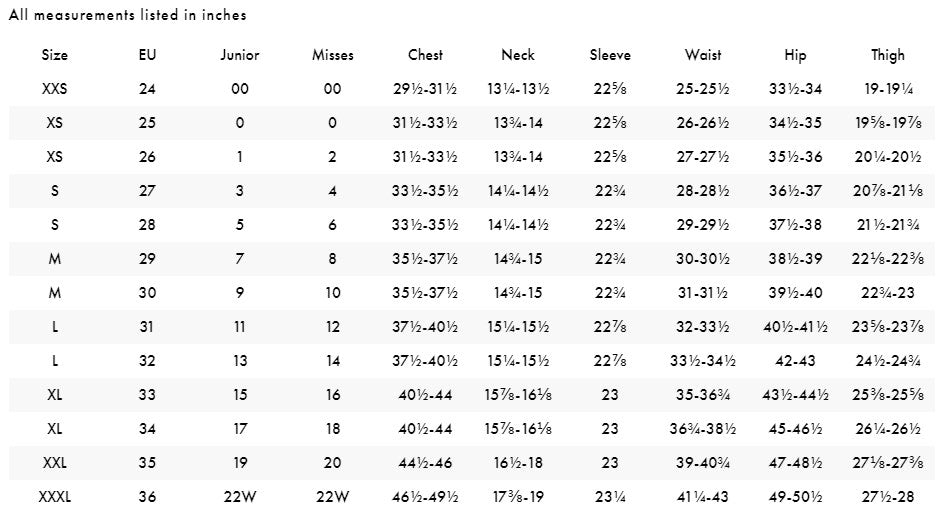Image resolution: width=950 pixels, height=521 pixels.
Task: Select EU size 29 cell
Action: pyautogui.click(x=147, y=259)
